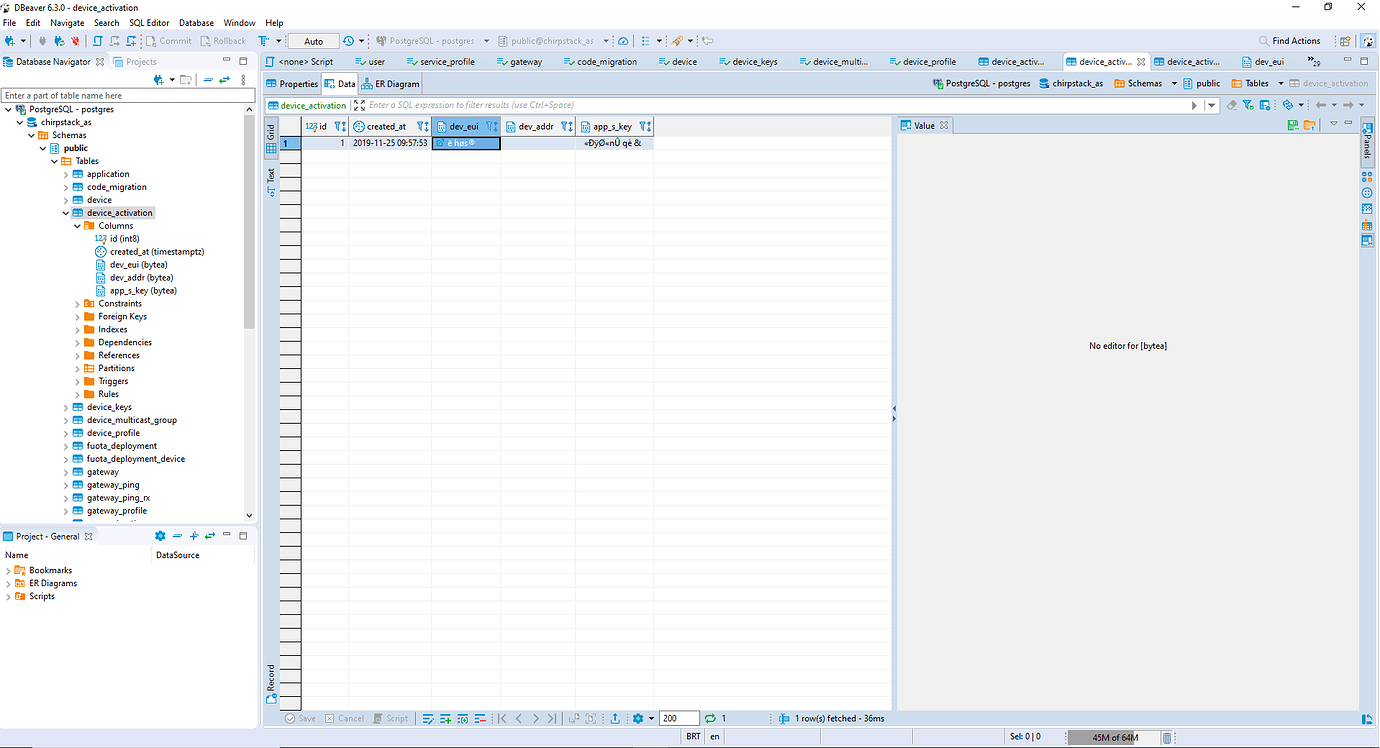The height and width of the screenshot is (748, 1380).
Task: Refresh the query results
Action: pos(708,718)
